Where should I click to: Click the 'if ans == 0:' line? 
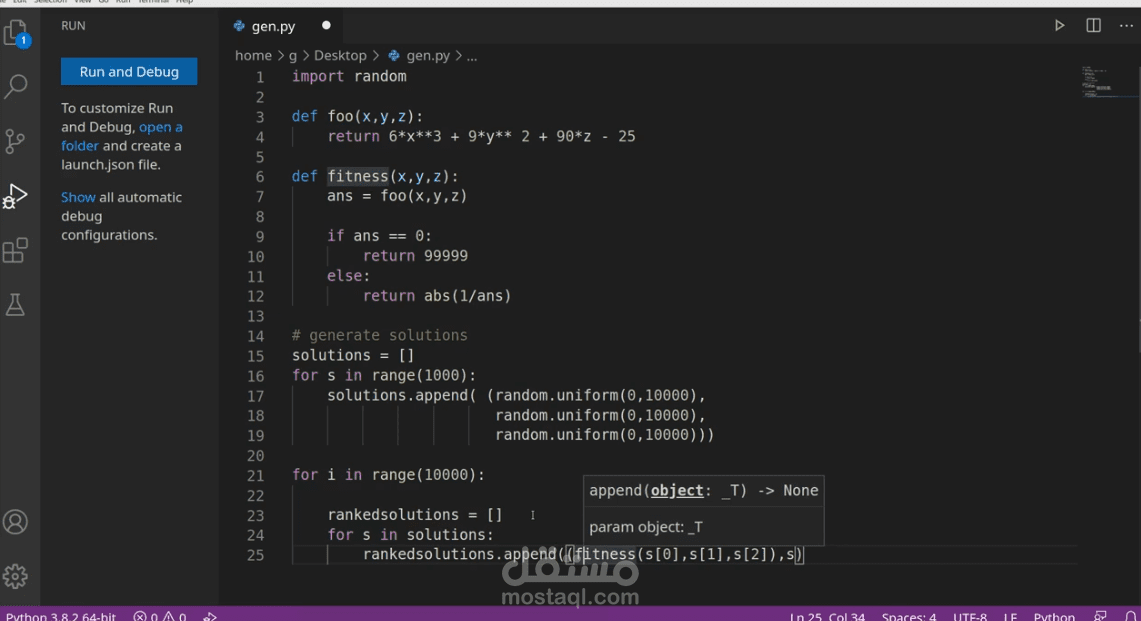click(x=379, y=236)
